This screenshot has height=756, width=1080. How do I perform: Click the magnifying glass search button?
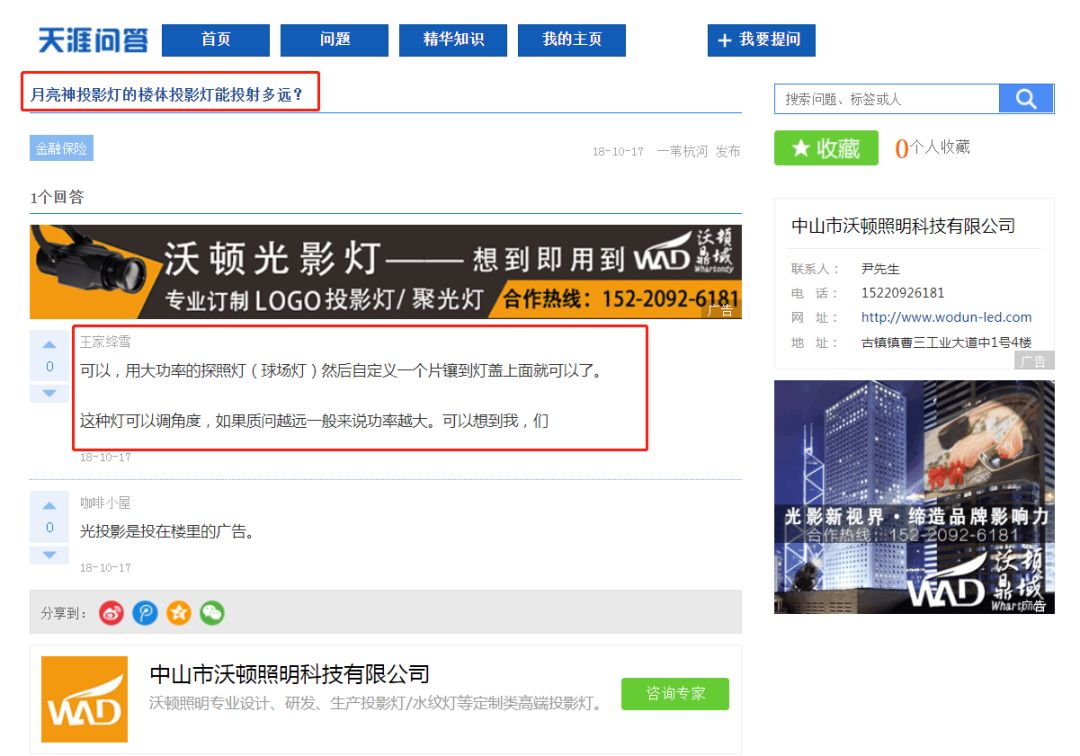coord(1026,98)
